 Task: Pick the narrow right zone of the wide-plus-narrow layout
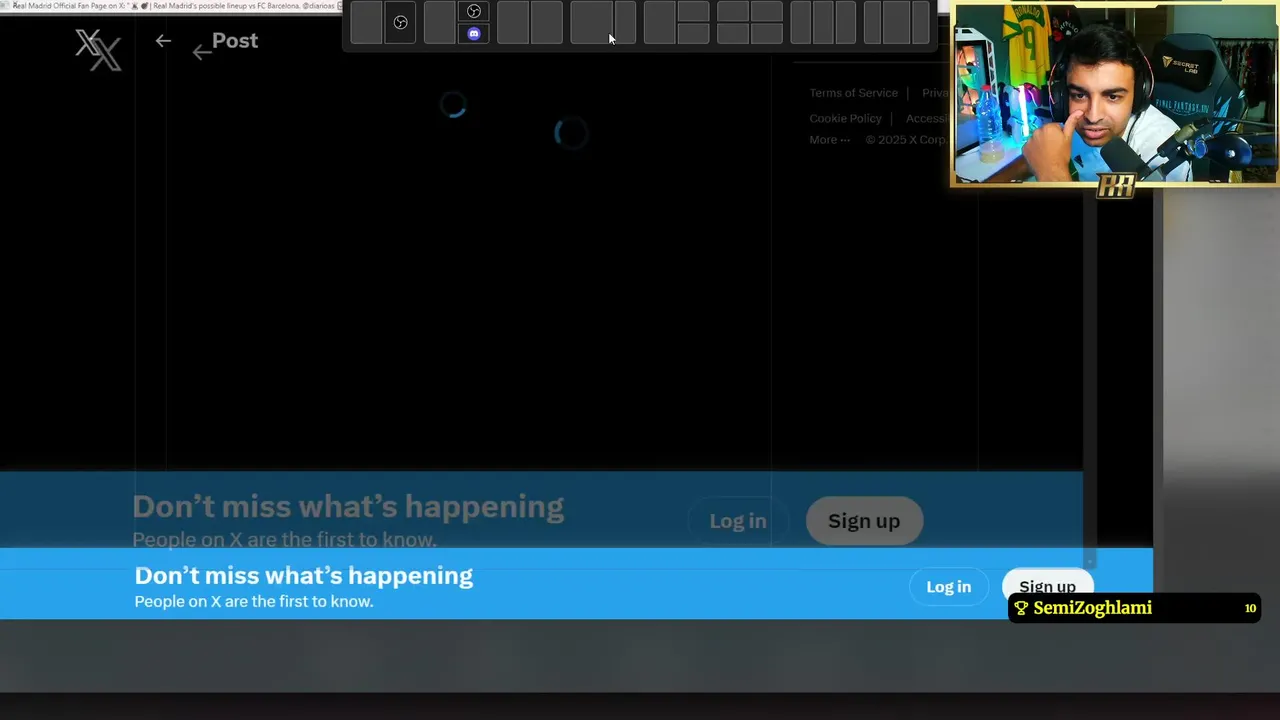pyautogui.click(x=625, y=23)
